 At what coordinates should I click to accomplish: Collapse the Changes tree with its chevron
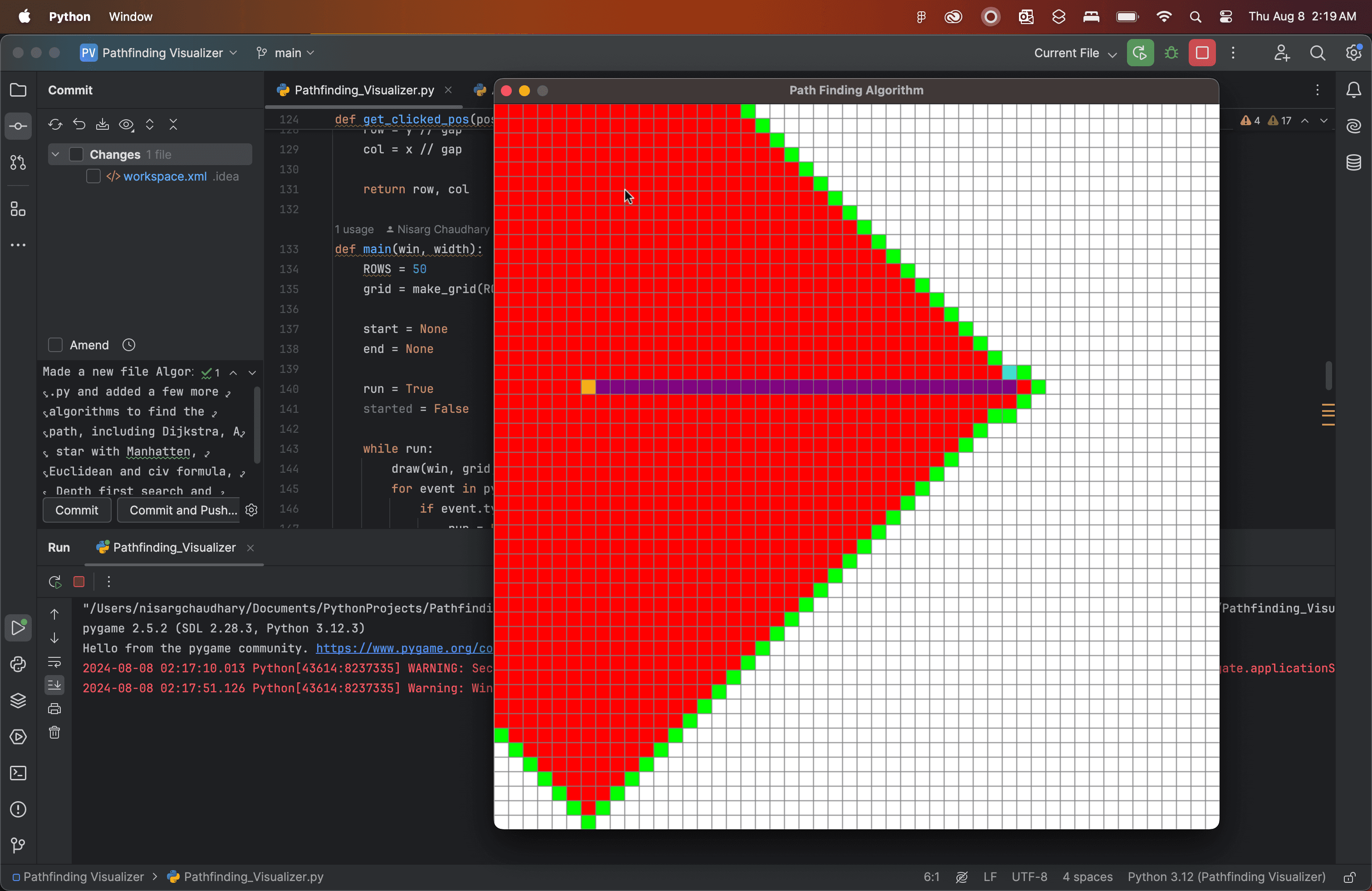click(x=56, y=154)
